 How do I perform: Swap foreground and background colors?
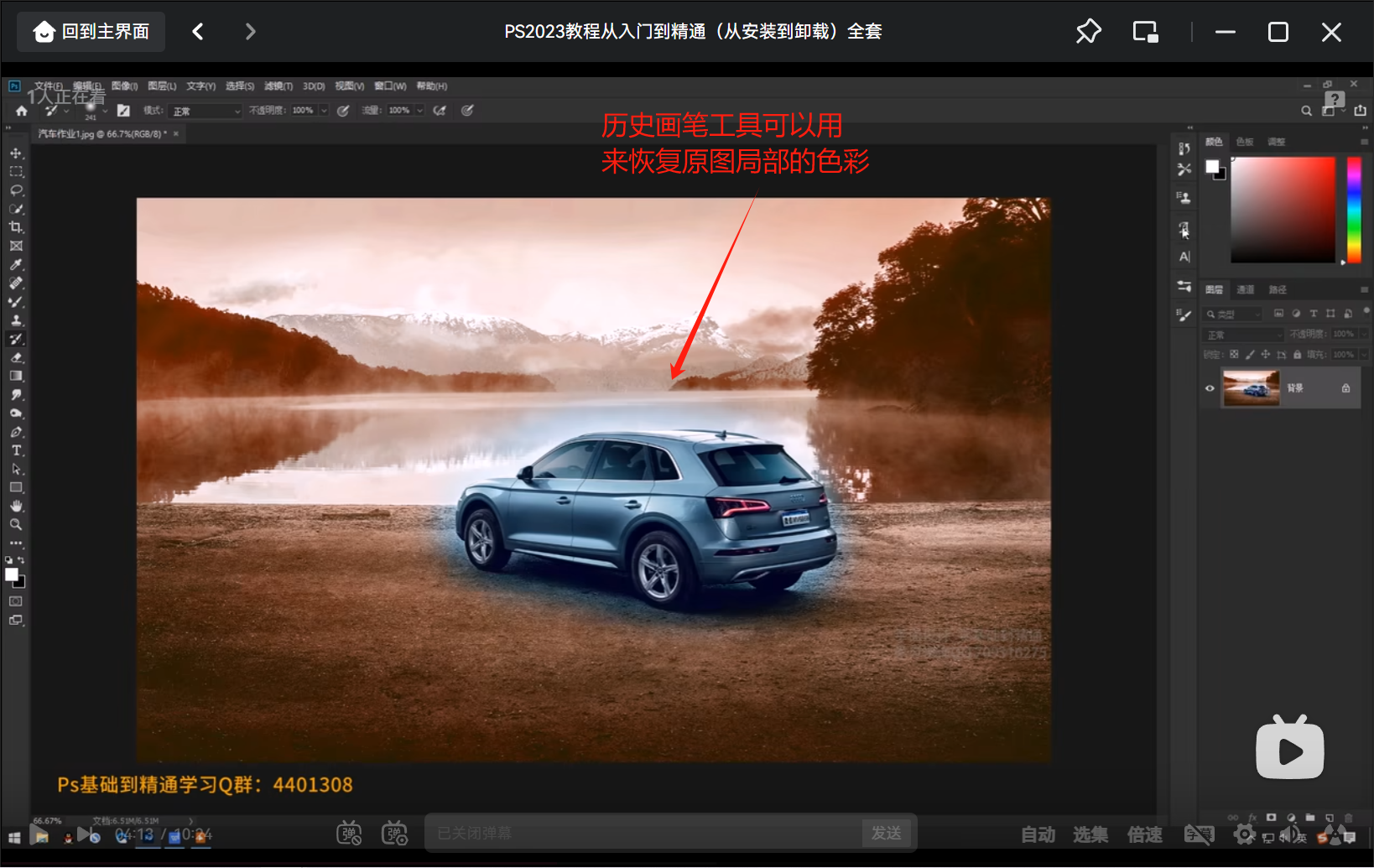point(21,559)
